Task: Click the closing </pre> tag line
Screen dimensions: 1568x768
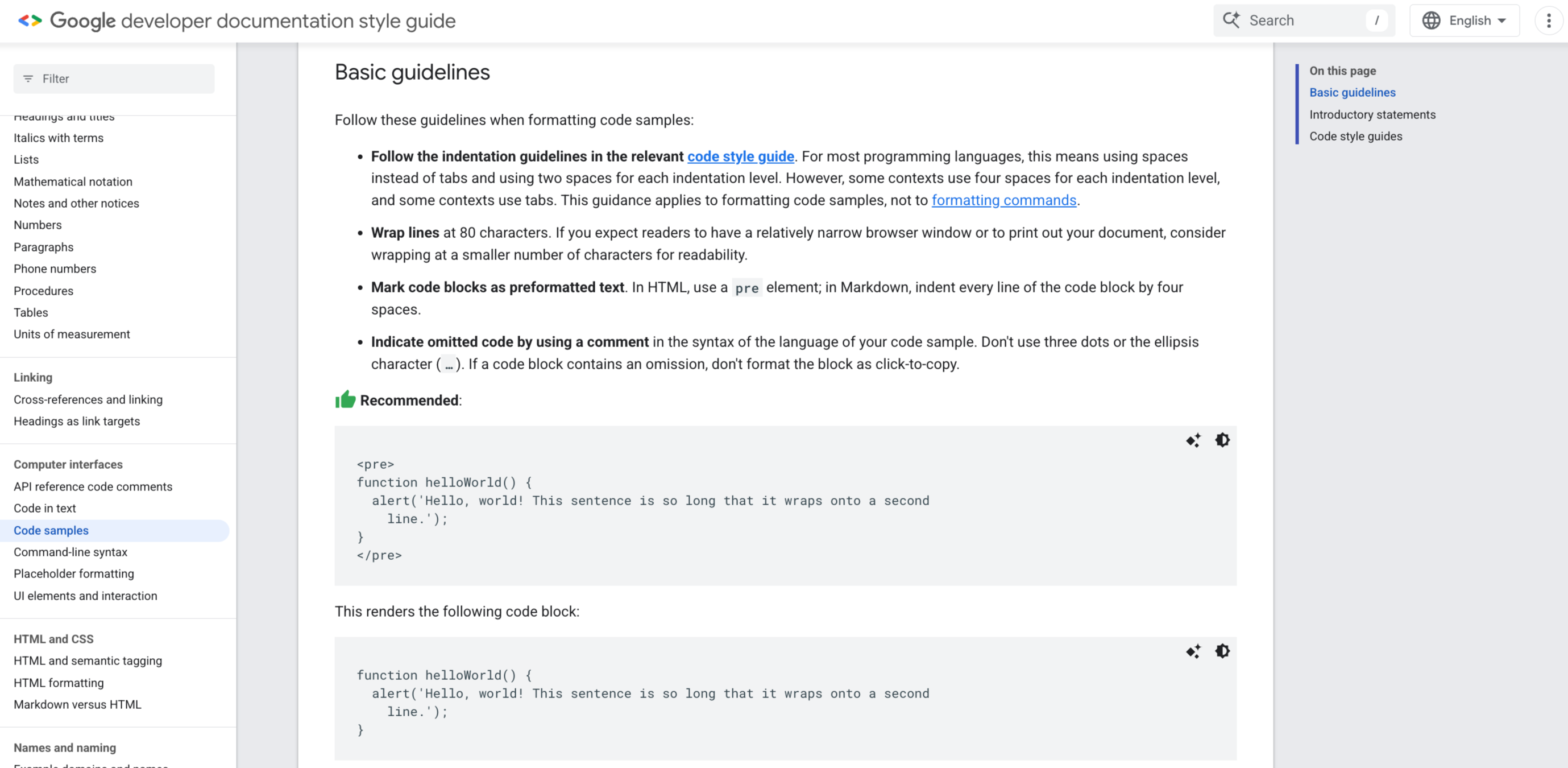Action: tap(379, 556)
